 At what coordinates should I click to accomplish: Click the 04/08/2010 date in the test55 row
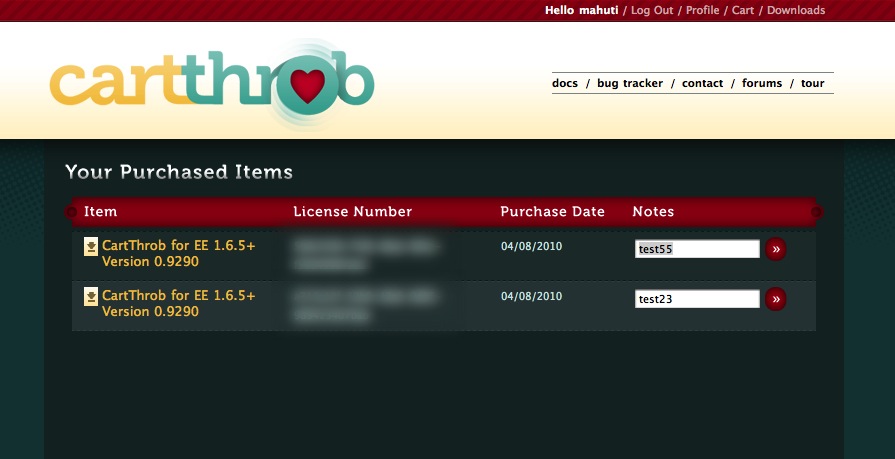(531, 247)
